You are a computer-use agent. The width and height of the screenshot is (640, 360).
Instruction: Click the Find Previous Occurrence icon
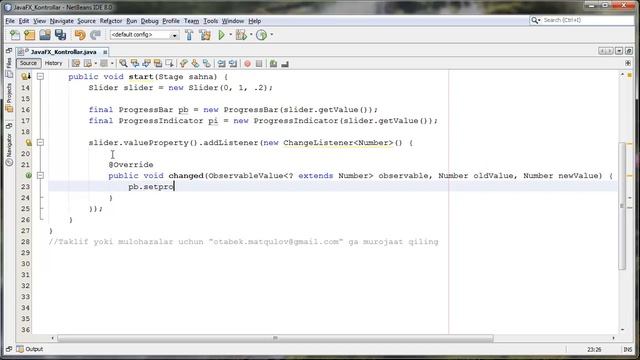click(x=135, y=64)
